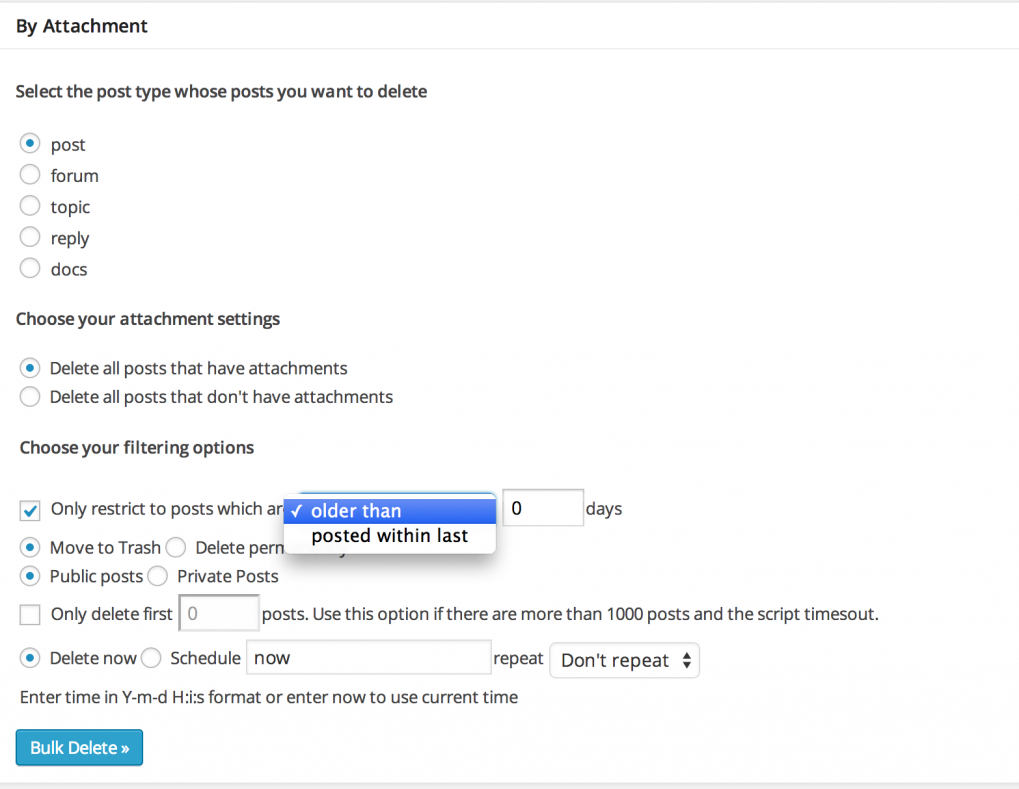Select "Delete permanently" option
The image size is (1019, 789).
[175, 548]
